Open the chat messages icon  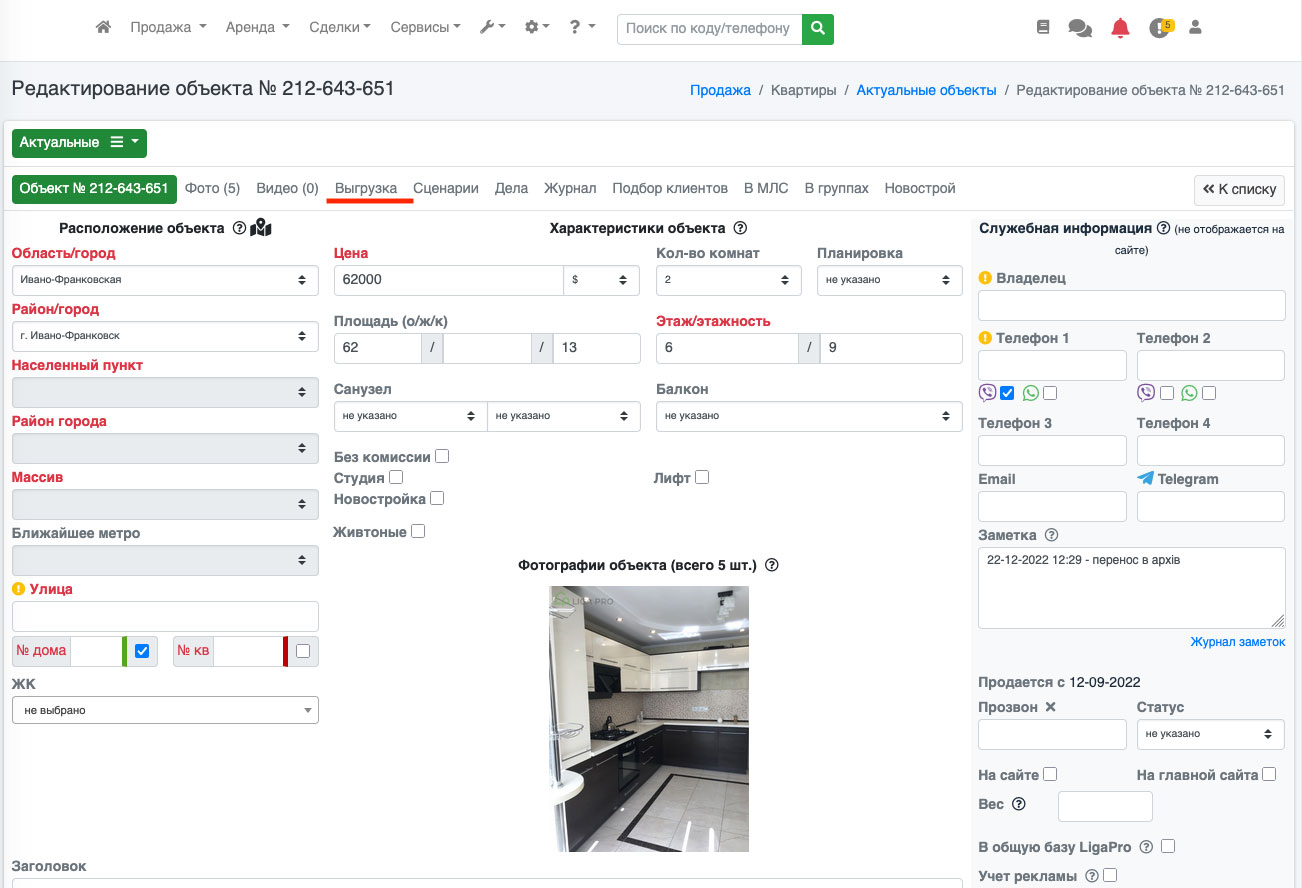1080,28
